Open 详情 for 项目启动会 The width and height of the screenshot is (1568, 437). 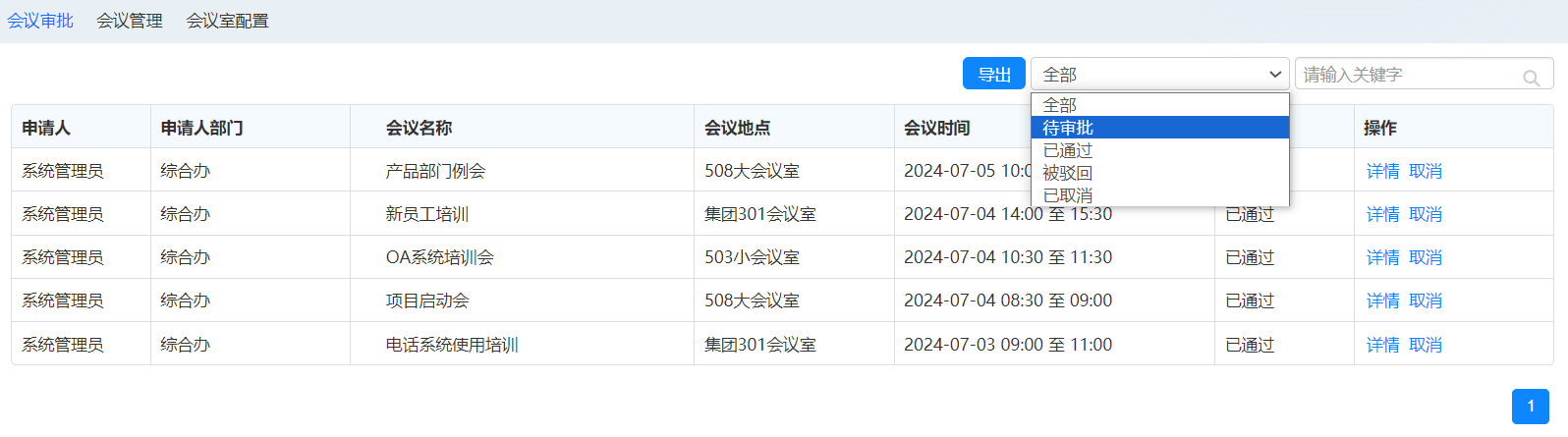(1382, 300)
